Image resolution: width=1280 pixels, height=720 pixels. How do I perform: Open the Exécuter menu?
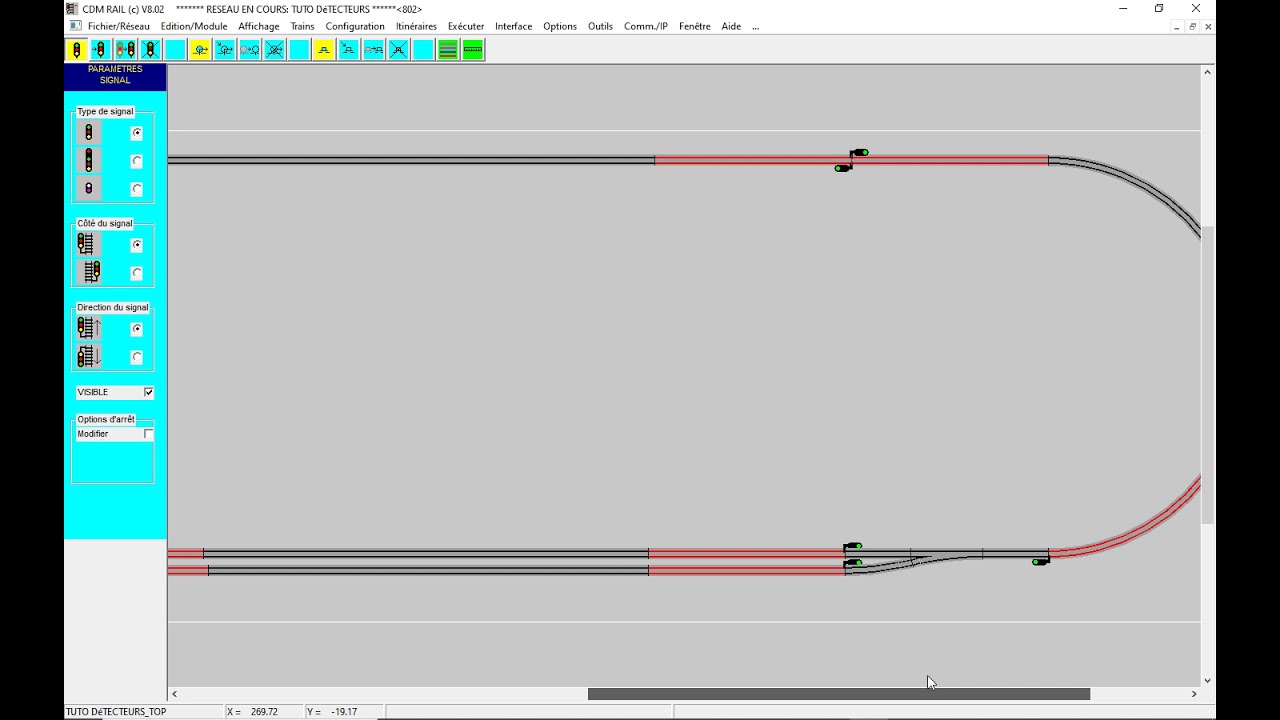(466, 26)
